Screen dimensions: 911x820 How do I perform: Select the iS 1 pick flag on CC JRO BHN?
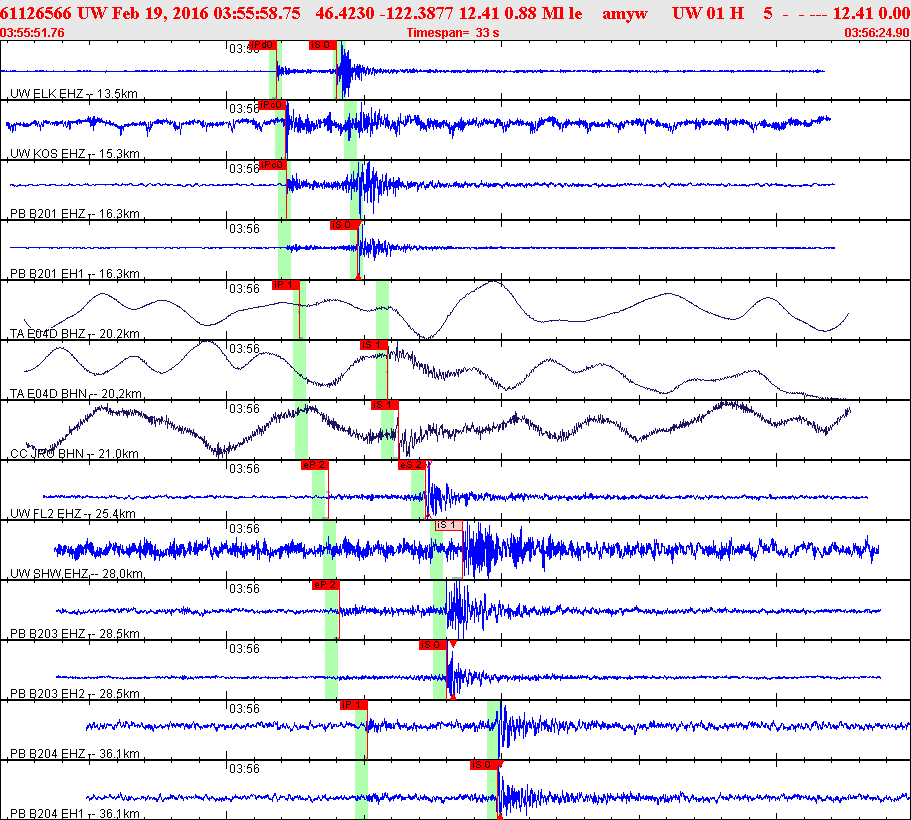tap(384, 405)
